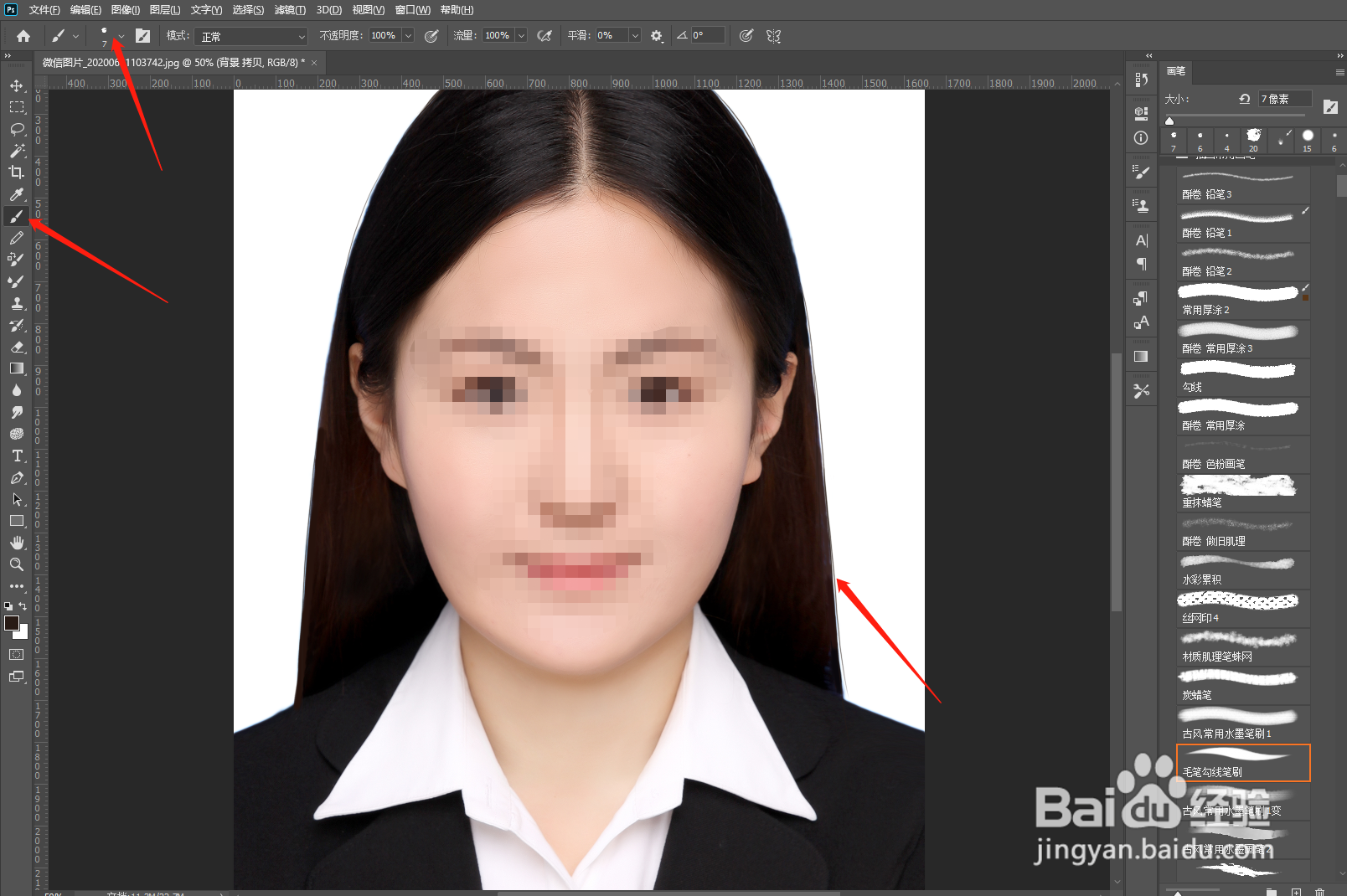
Task: Select the Clone Stamp tool
Action: pos(17,303)
